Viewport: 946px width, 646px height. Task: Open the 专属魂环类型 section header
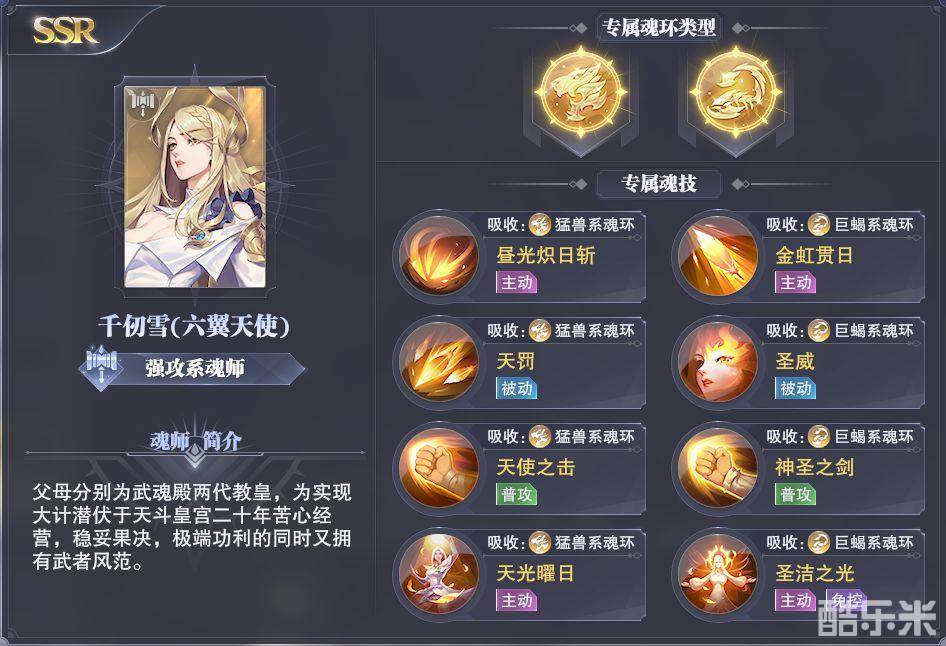658,28
